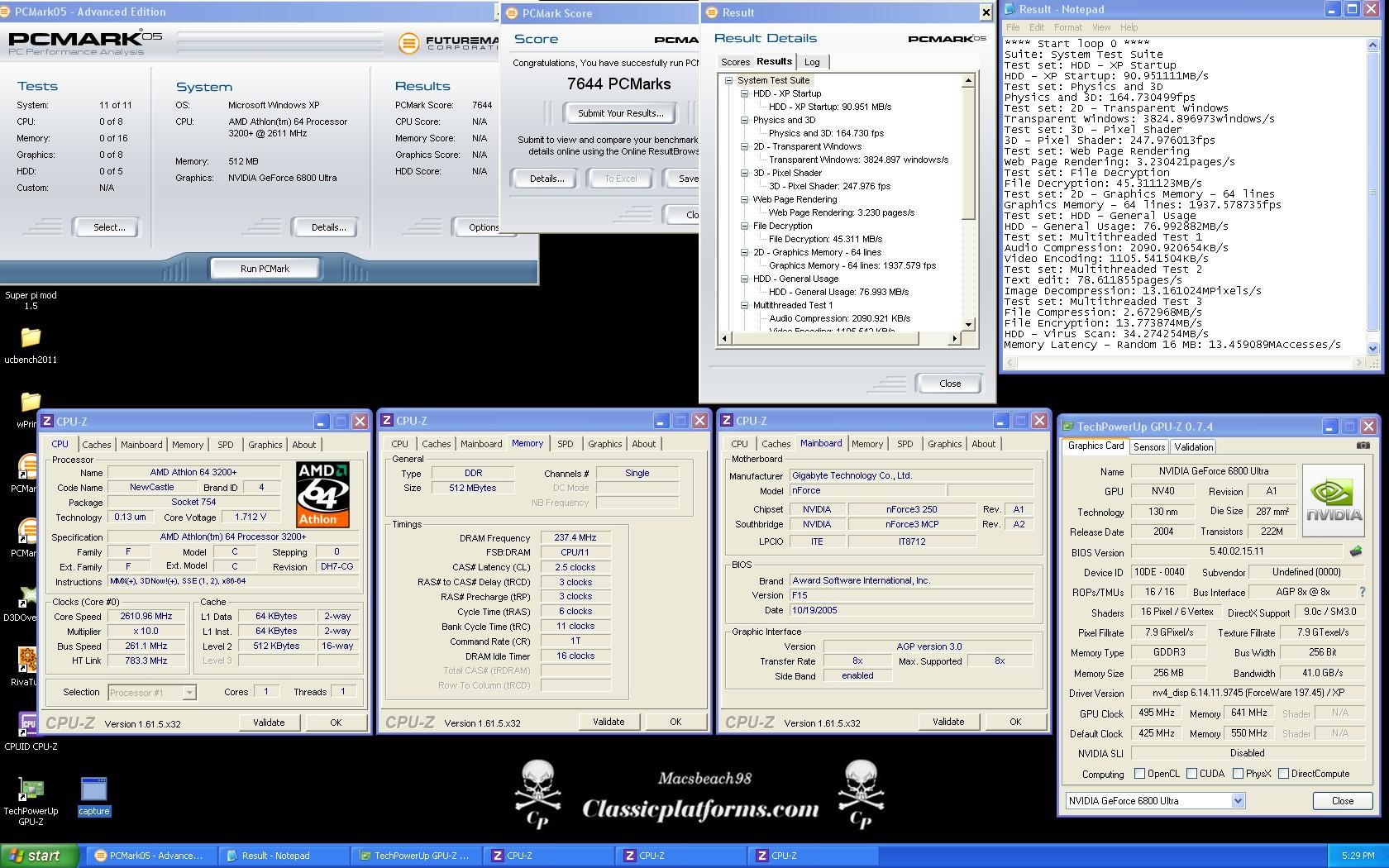The image size is (1389, 868).
Task: Click the Notepad vertical scrollbar down arrow
Action: coord(1372,350)
